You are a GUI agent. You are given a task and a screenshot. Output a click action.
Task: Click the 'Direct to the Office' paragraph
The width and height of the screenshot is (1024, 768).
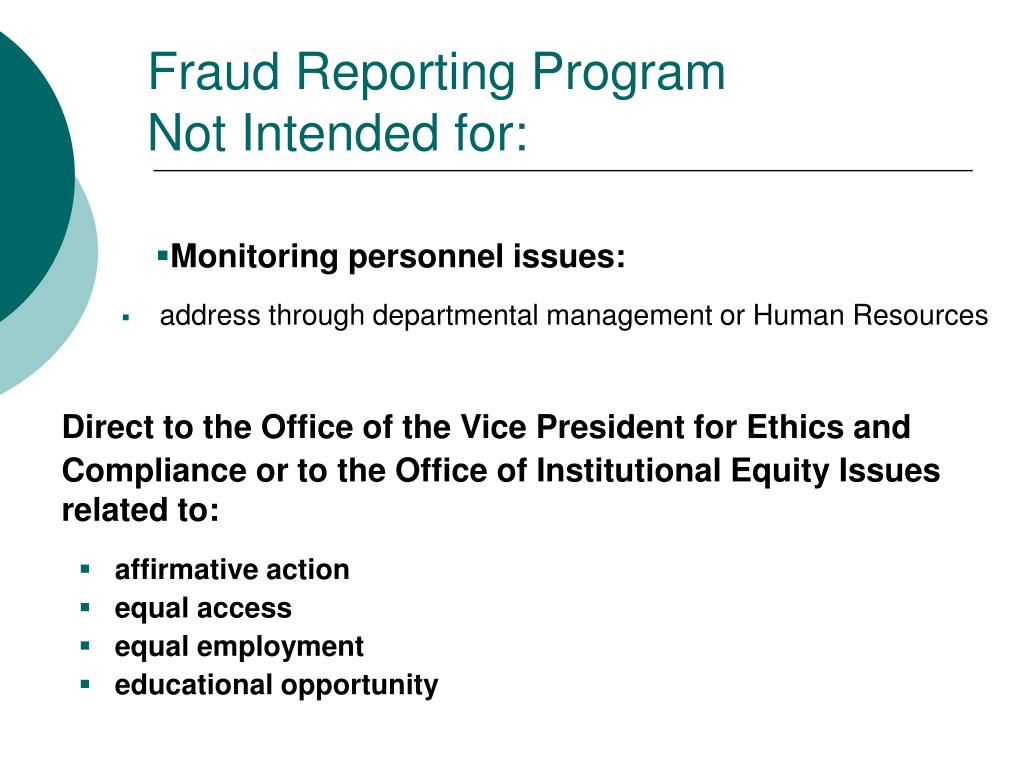point(500,468)
